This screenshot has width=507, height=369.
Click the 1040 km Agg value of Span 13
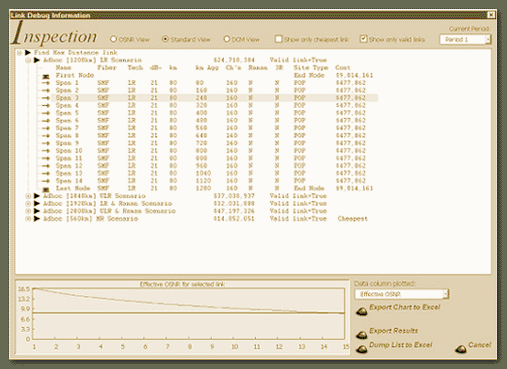203,173
